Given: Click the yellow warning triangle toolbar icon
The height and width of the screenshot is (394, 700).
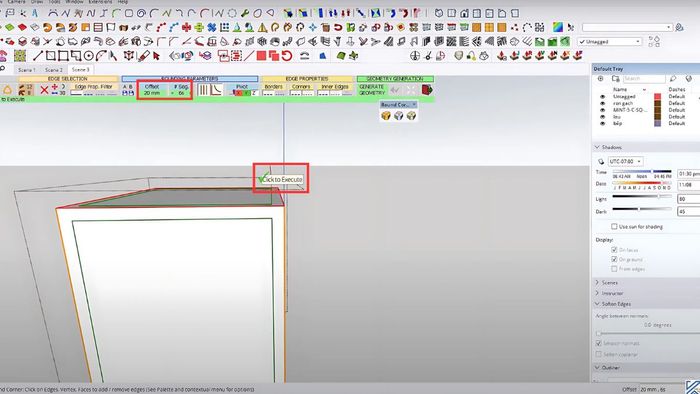Looking at the screenshot, I should [262, 28].
